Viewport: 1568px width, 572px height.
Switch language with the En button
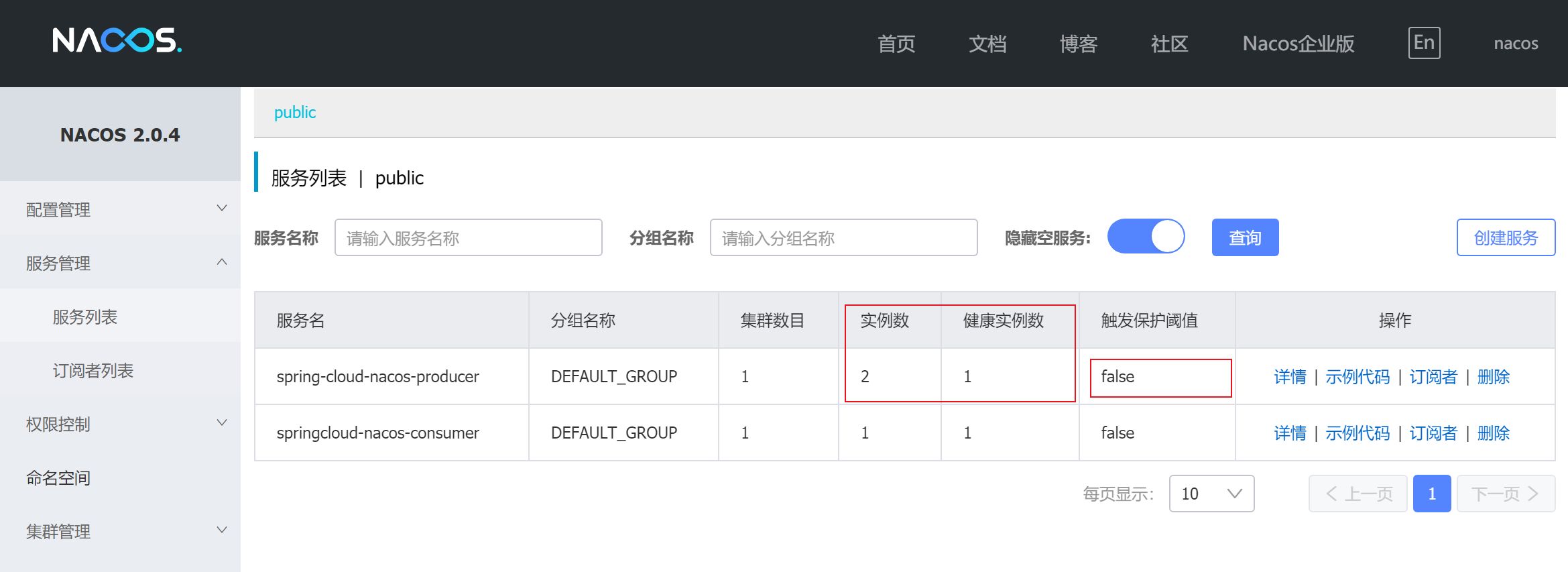1424,43
